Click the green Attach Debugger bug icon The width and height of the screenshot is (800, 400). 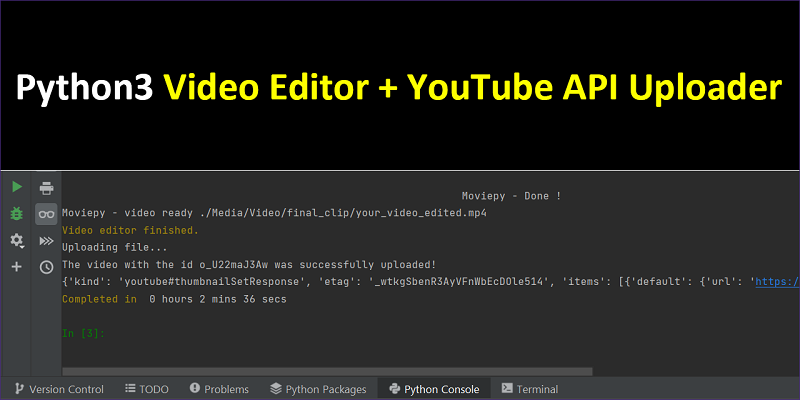coord(17,213)
